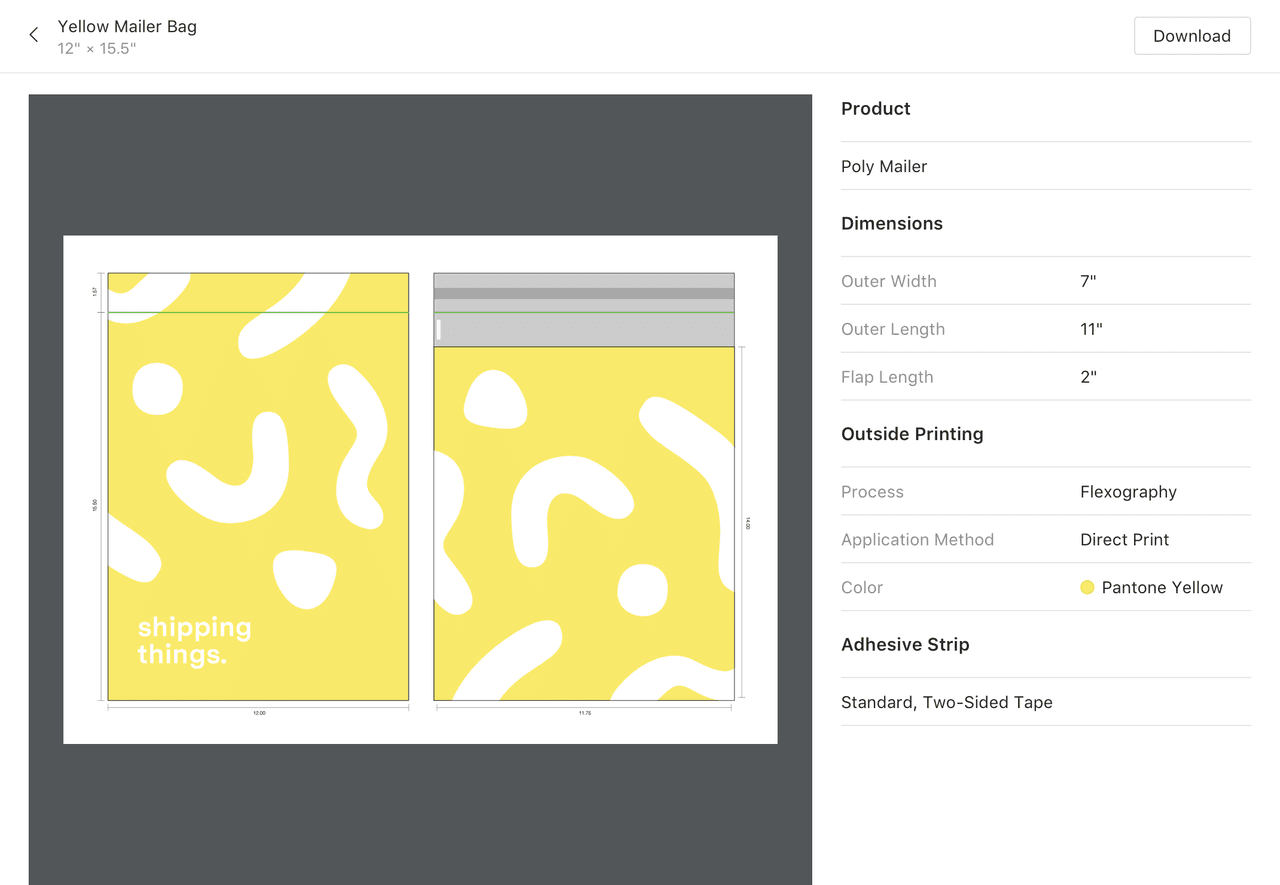The width and height of the screenshot is (1280, 885).
Task: Click the Pantone Yellow color swatch
Action: click(x=1087, y=588)
